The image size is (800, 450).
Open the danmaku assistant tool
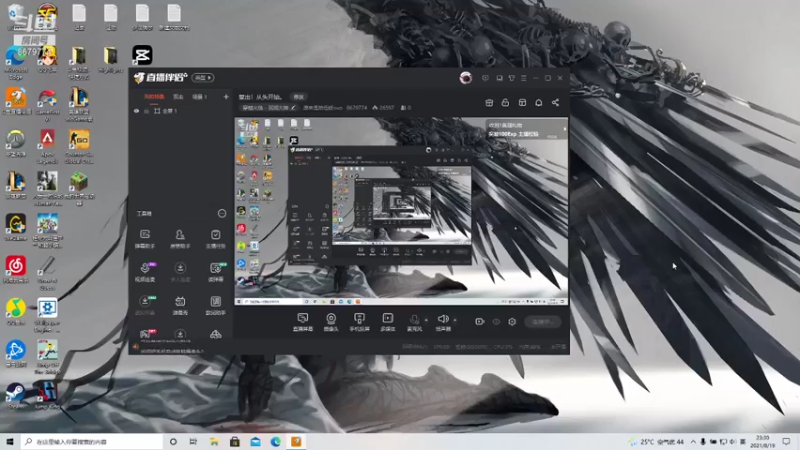pyautogui.click(x=145, y=239)
